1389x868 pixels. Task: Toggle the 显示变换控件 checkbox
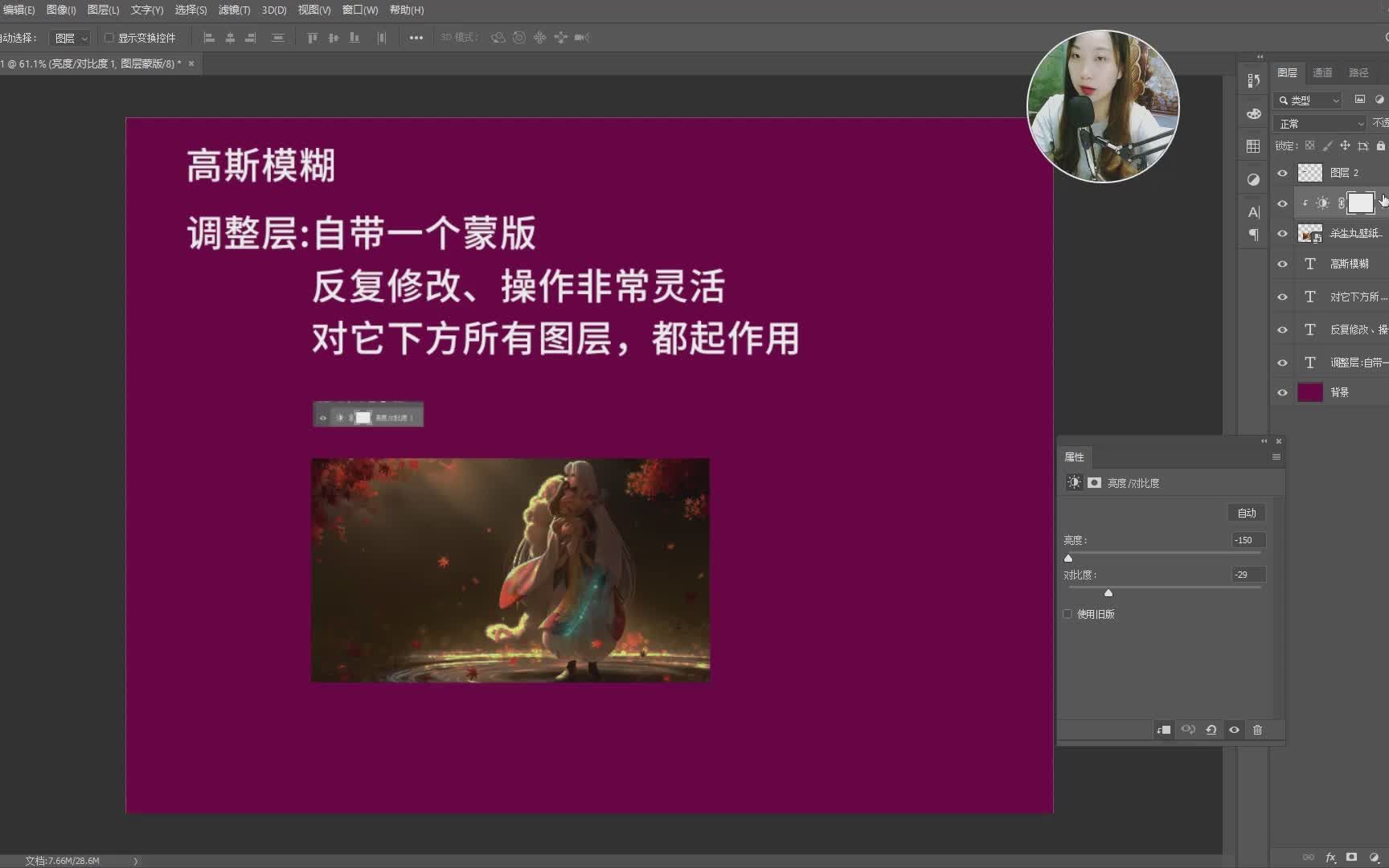[x=109, y=38]
